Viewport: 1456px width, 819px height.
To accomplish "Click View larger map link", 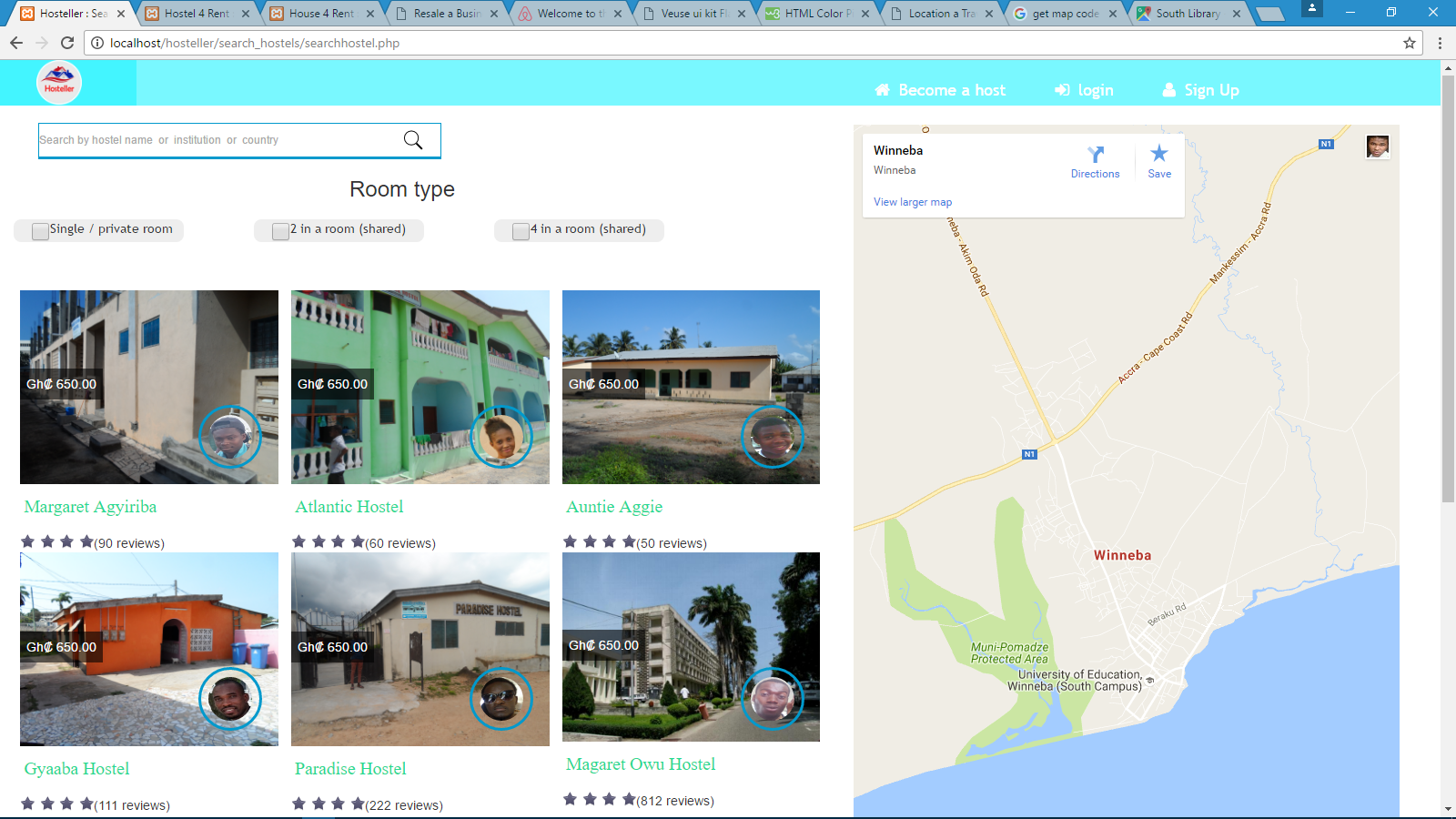I will 913,202.
